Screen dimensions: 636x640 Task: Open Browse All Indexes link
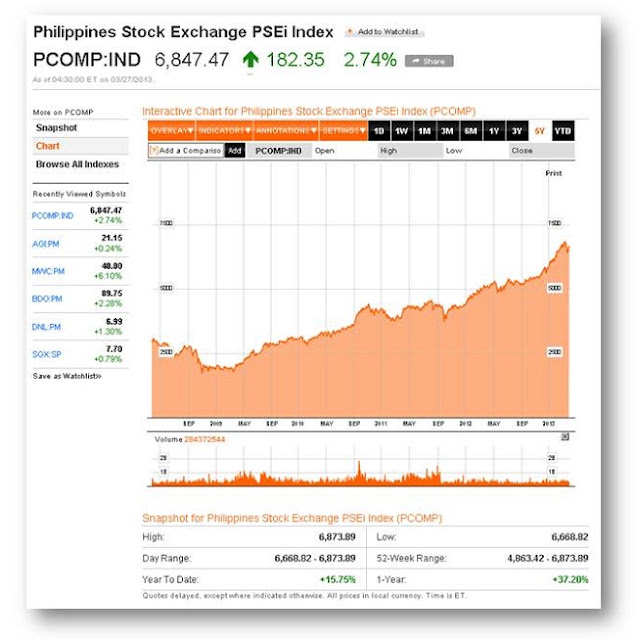tap(77, 164)
